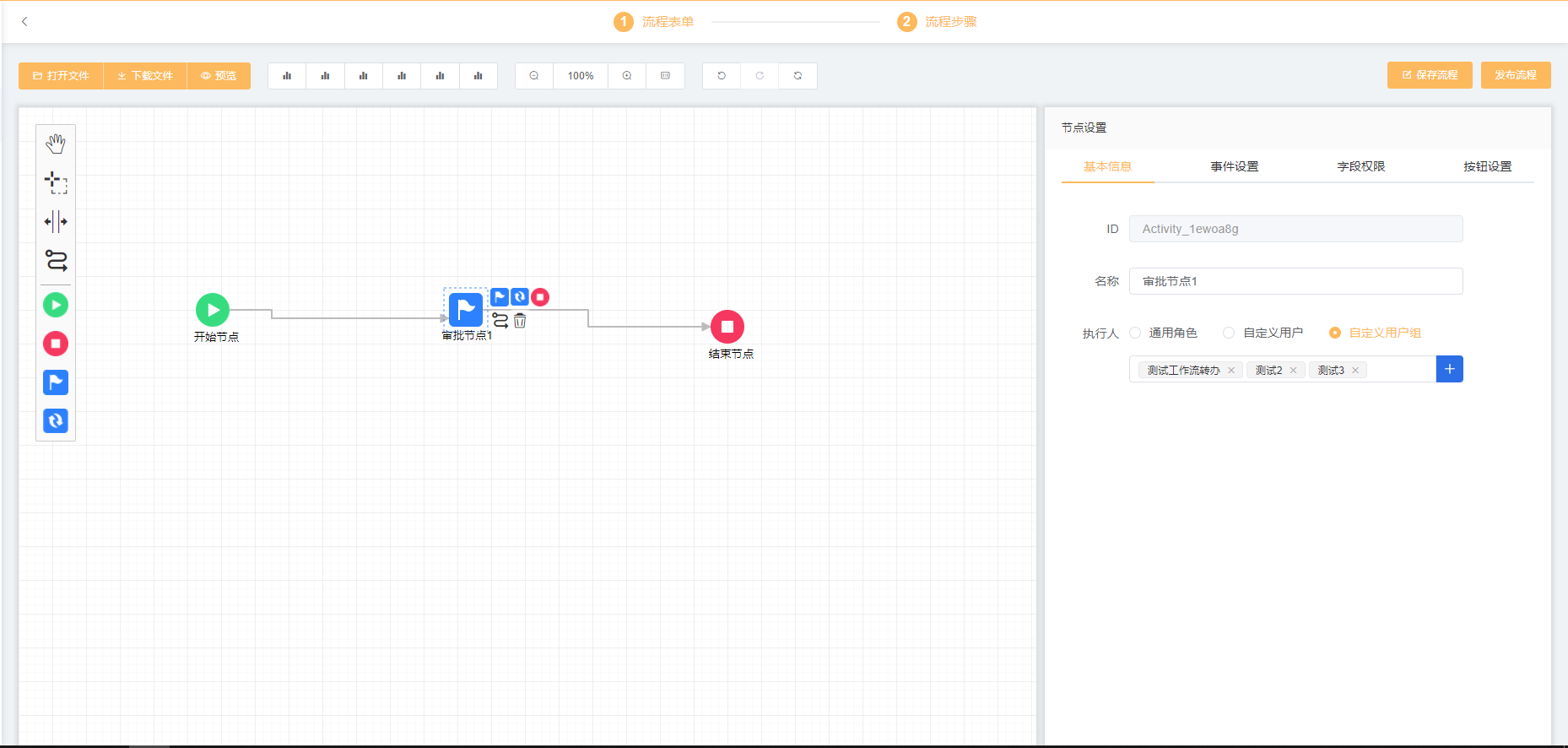Activate the hand pan tool
Screen dimensions: 1568x748
56,144
